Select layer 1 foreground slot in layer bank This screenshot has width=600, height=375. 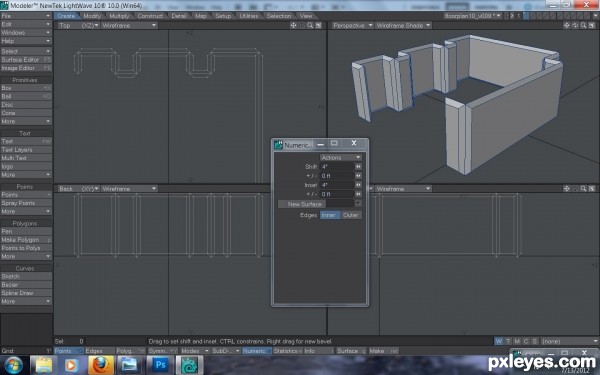click(x=526, y=16)
